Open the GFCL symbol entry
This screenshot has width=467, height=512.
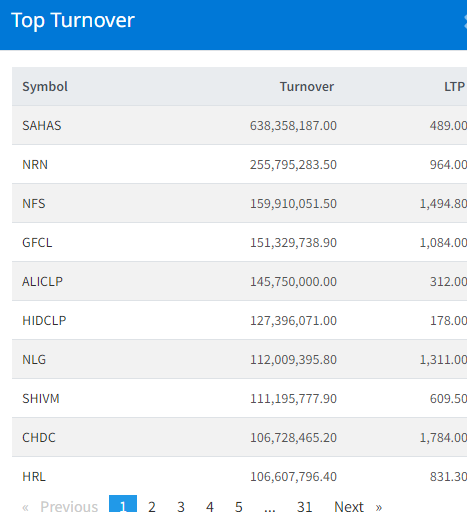(x=37, y=243)
